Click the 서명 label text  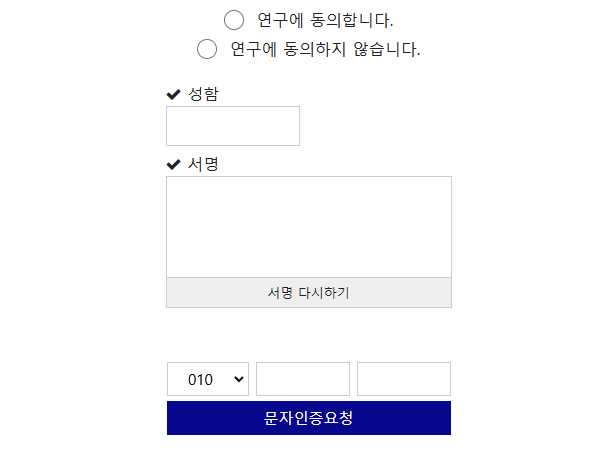[203, 164]
